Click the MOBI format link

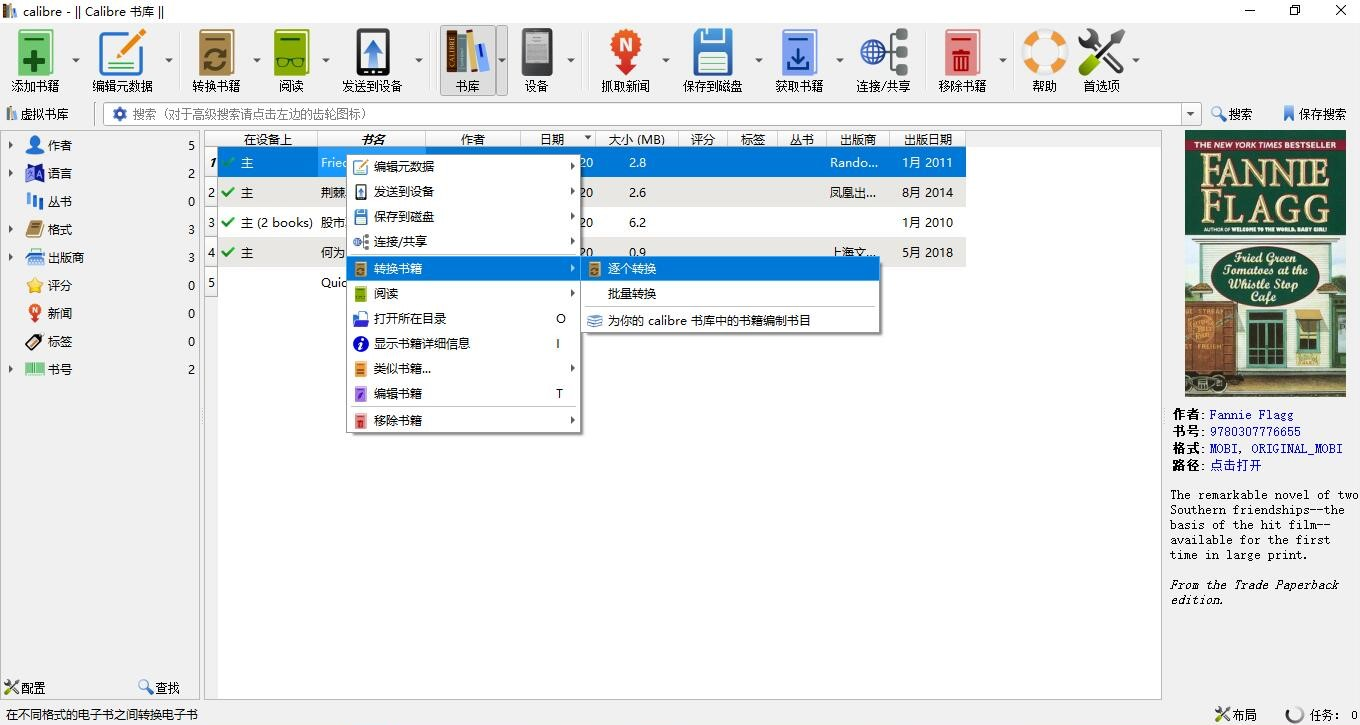tap(1224, 448)
